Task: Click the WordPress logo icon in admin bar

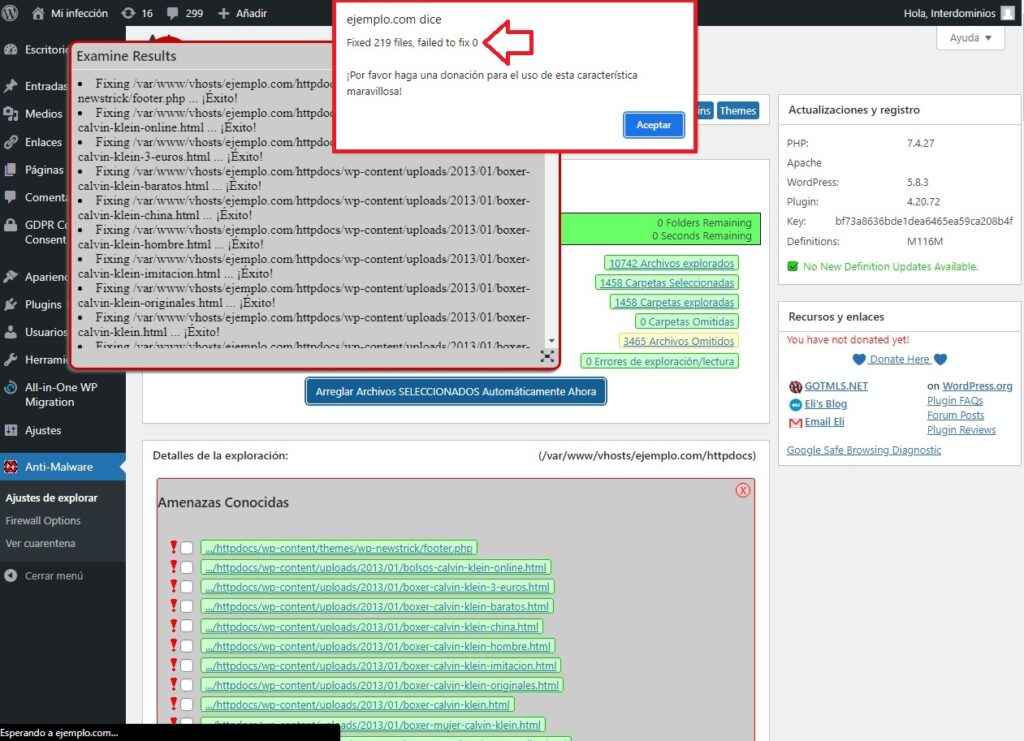Action: coord(10,13)
